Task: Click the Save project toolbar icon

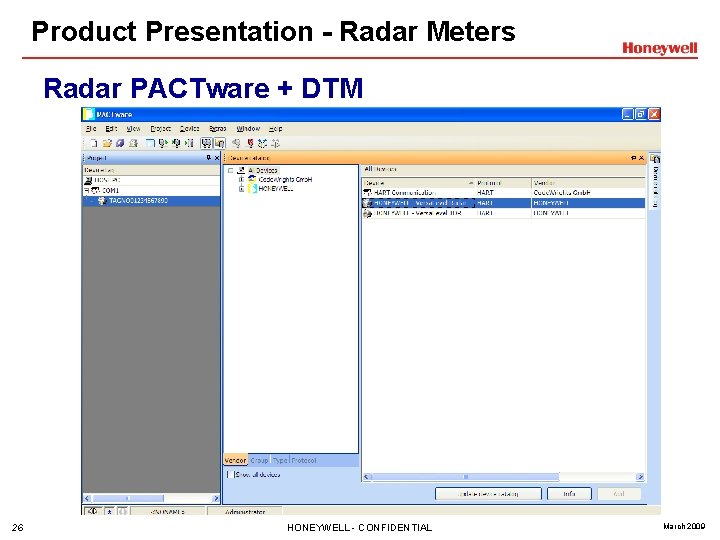Action: click(x=120, y=143)
